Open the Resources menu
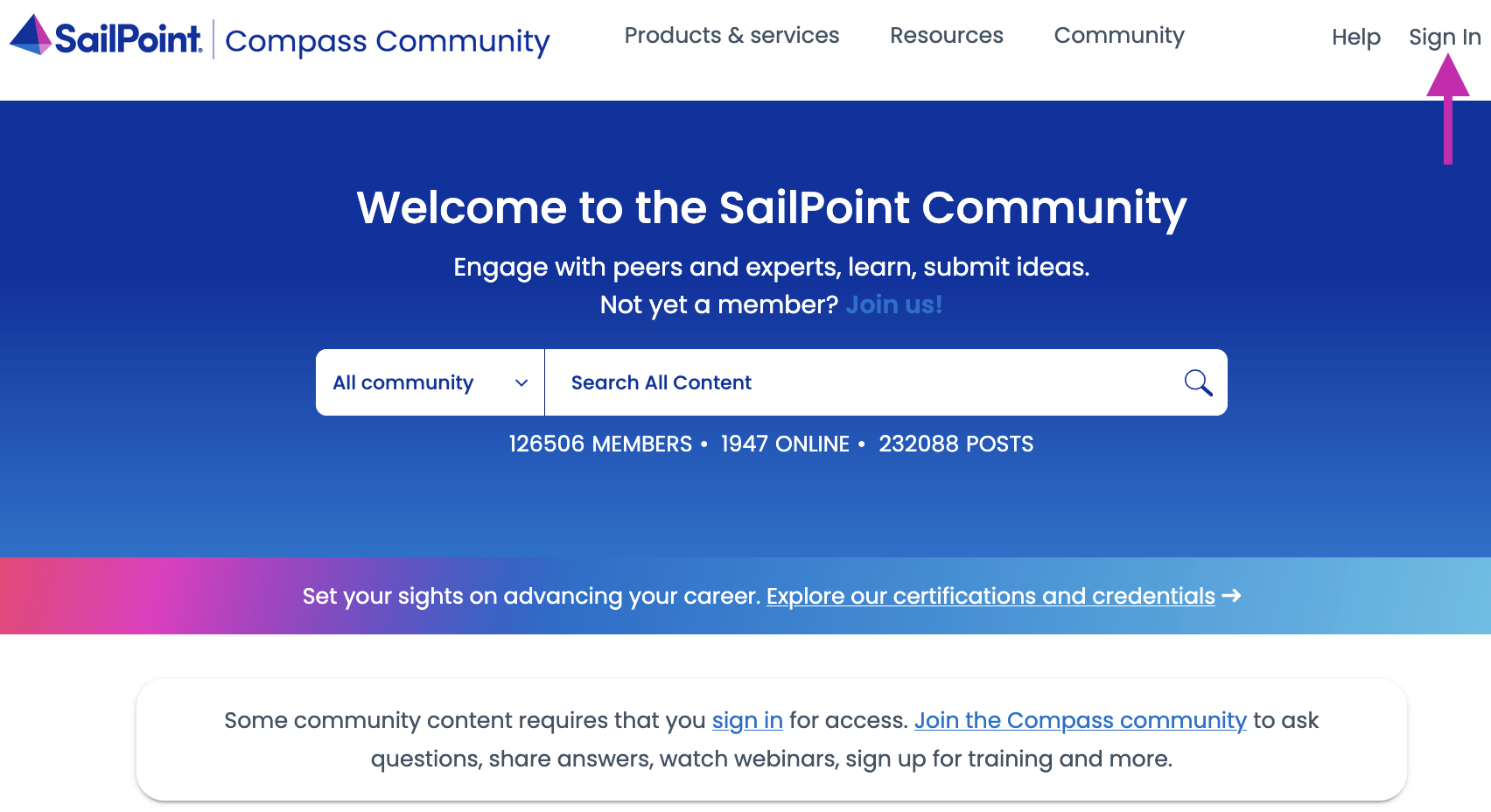Screen dimensions: 1491x812 pyautogui.click(x=946, y=36)
